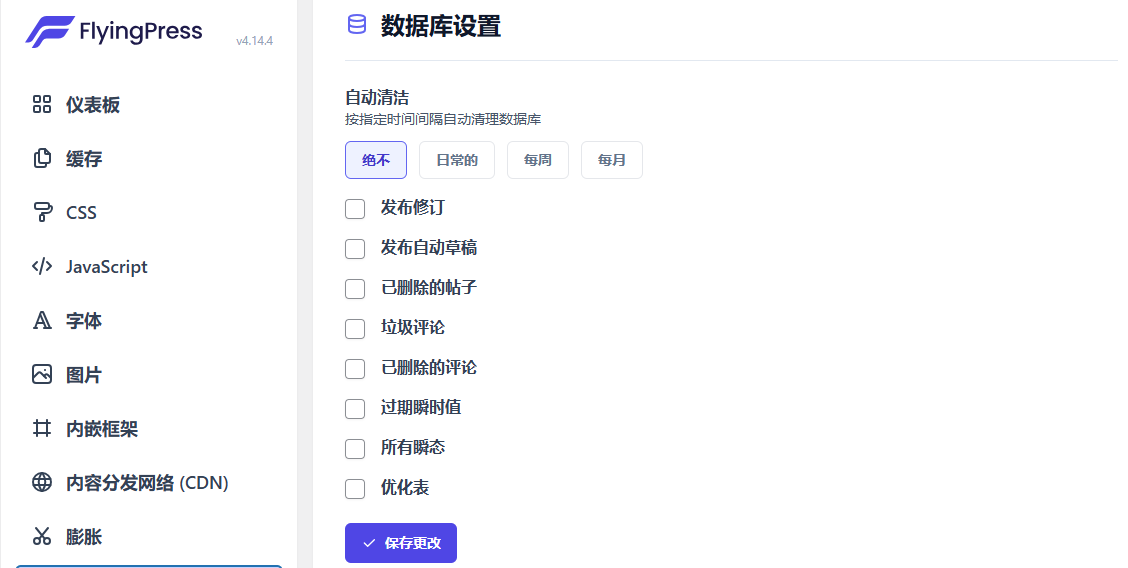The width and height of the screenshot is (1128, 568).
Task: Open the 膨胀 scissors icon
Action: 42,537
